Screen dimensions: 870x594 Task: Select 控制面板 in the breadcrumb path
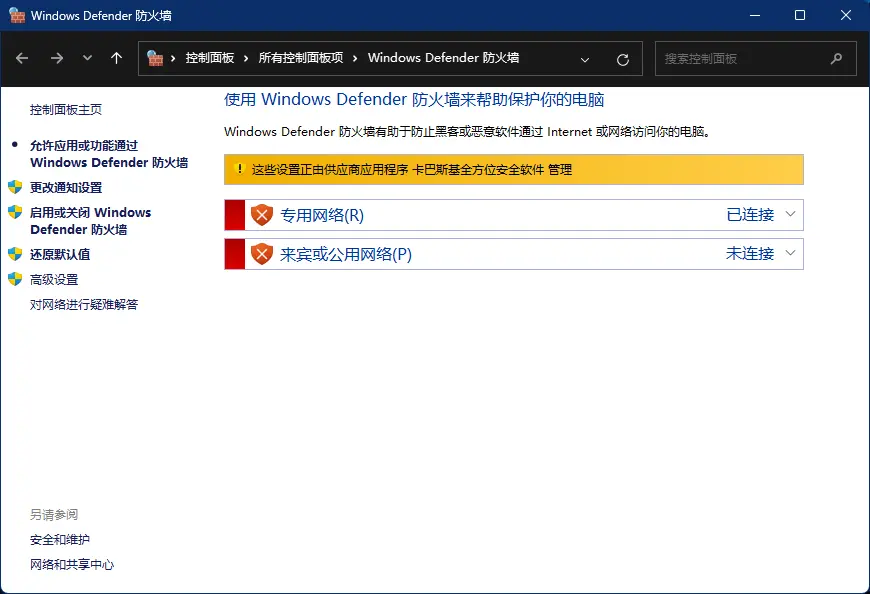pos(209,58)
